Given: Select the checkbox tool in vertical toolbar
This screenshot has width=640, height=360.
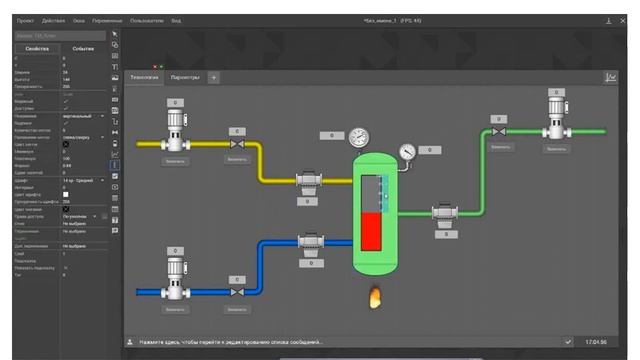Looking at the screenshot, I should (115, 176).
